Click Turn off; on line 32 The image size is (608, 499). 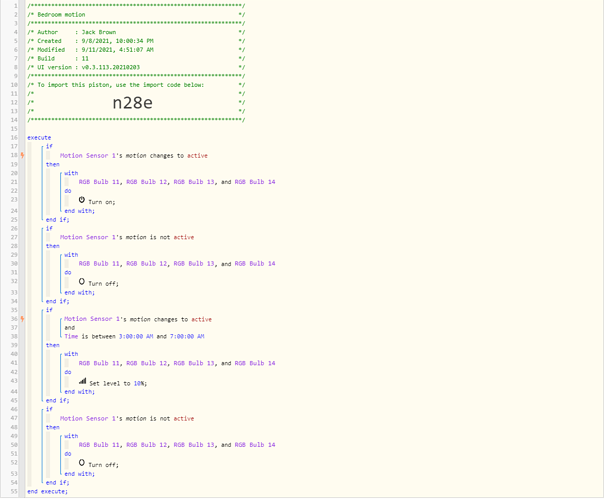tap(104, 284)
